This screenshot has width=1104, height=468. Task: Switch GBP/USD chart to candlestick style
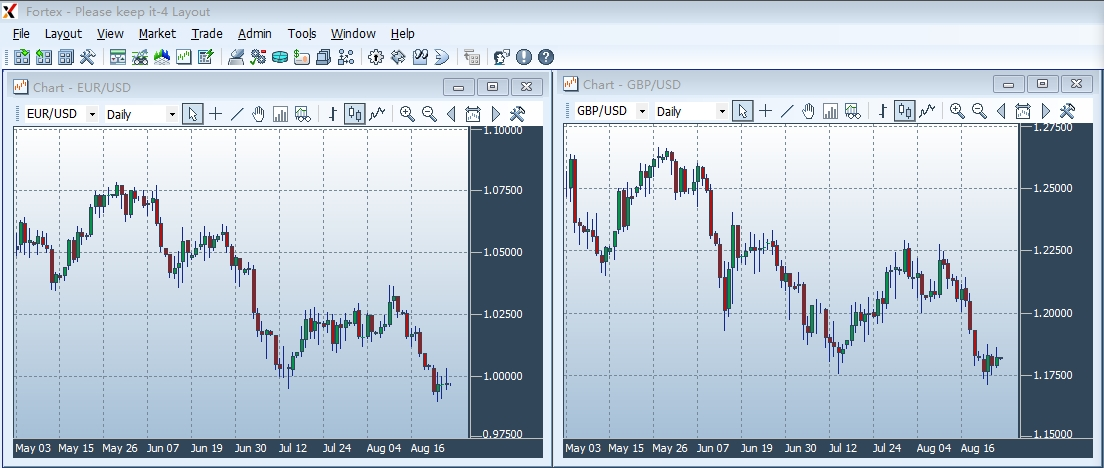[x=905, y=111]
